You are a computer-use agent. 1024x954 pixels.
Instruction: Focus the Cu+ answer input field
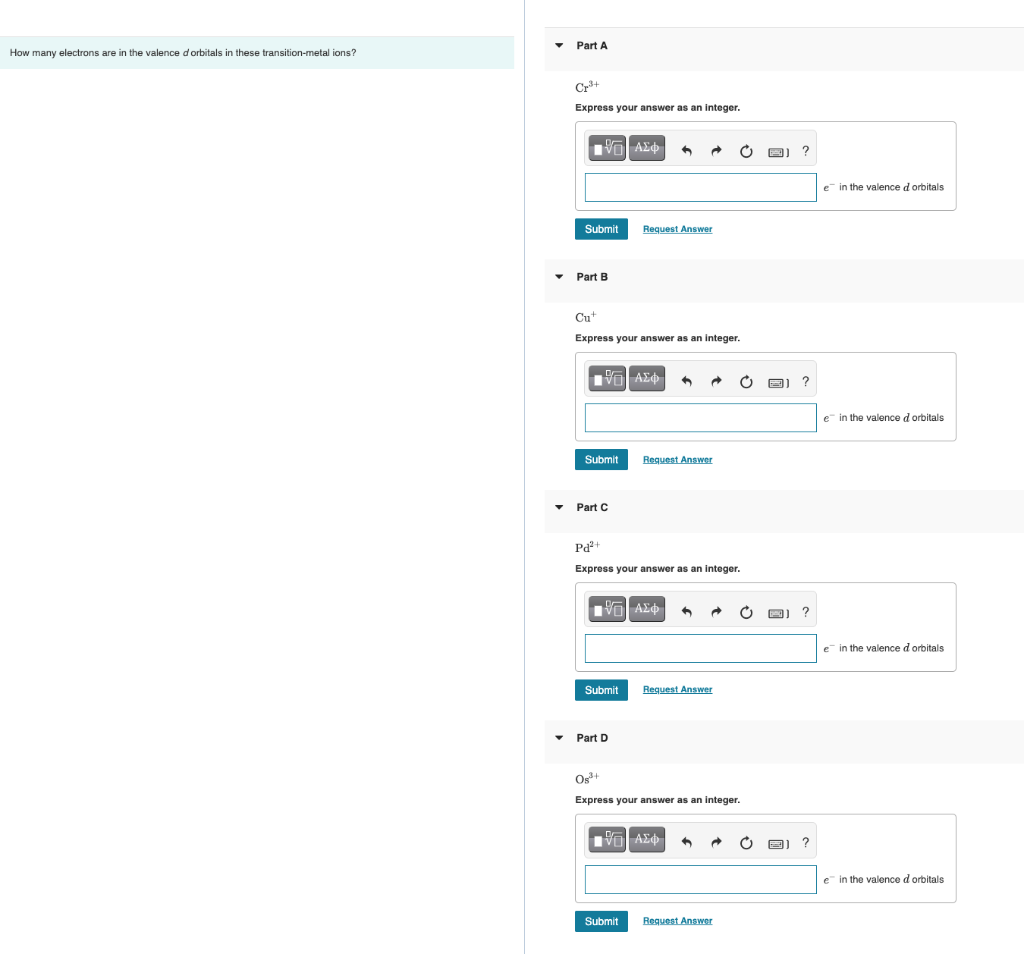tap(701, 418)
